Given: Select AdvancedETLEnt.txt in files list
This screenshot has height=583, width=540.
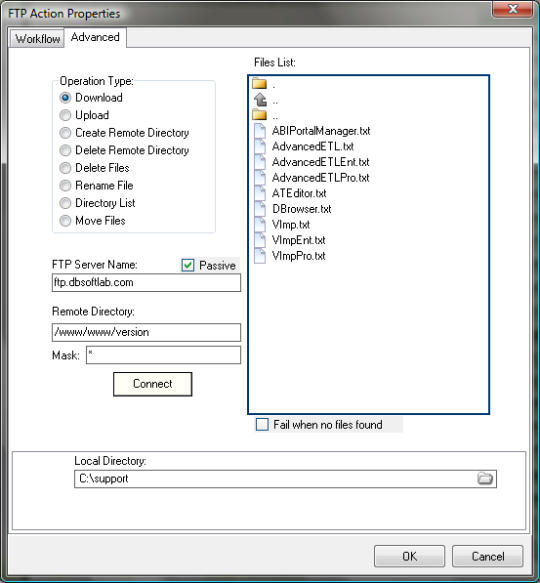Looking at the screenshot, I should (x=321, y=162).
